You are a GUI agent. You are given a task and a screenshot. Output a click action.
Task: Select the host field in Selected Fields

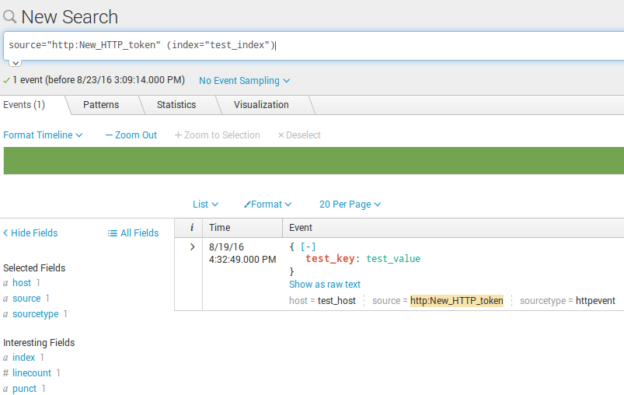click(21, 283)
